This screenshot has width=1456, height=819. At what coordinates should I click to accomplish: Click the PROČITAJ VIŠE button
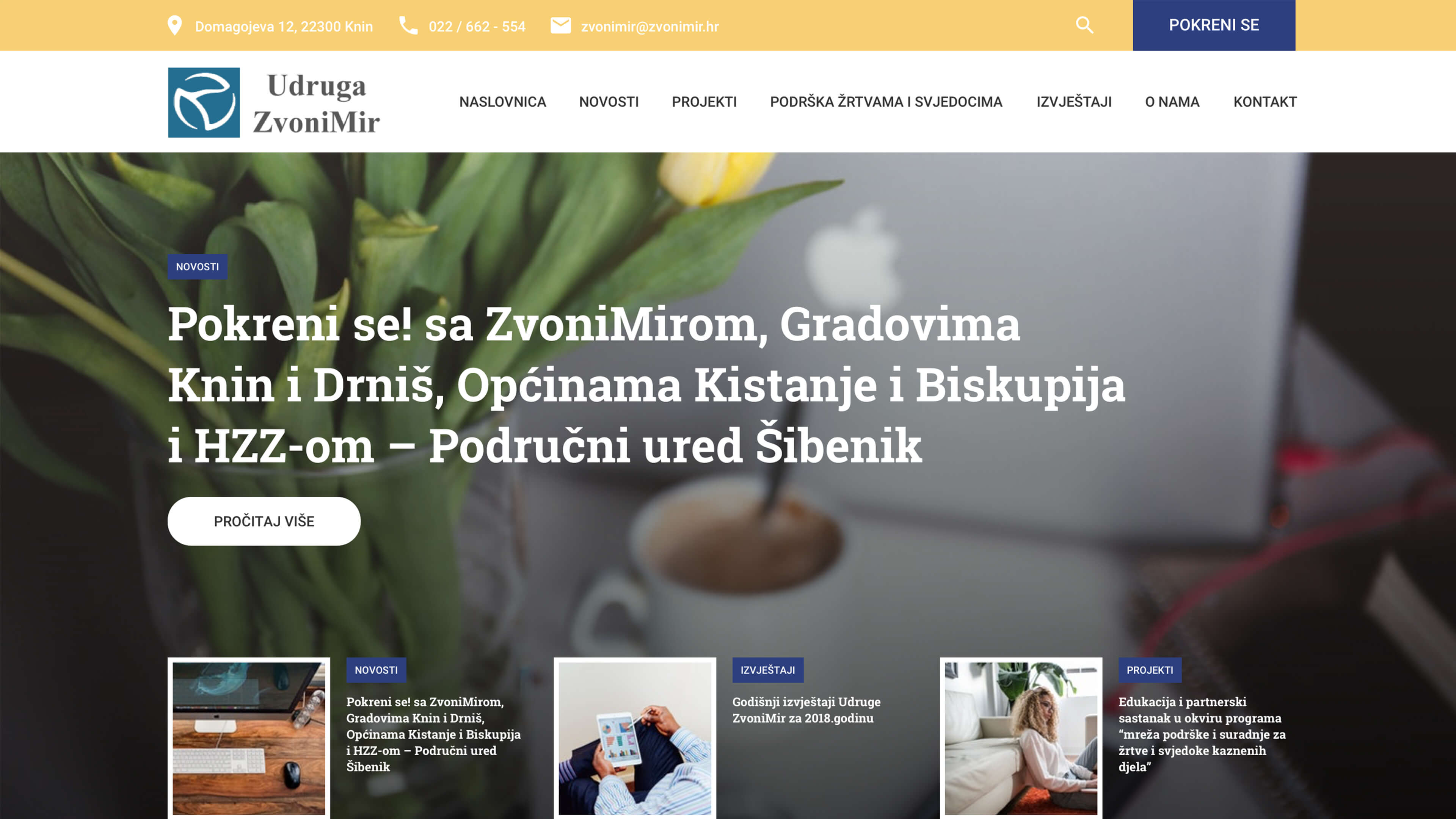(x=264, y=521)
